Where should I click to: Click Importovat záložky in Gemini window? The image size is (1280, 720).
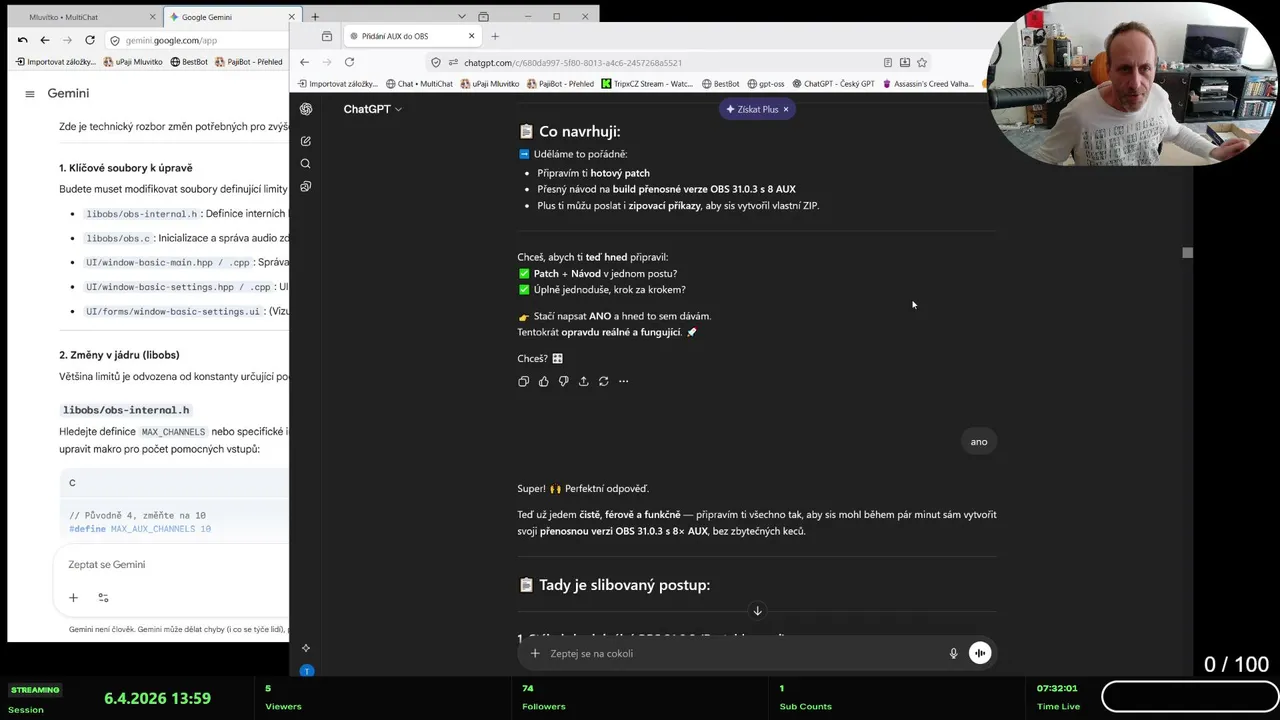[x=56, y=62]
